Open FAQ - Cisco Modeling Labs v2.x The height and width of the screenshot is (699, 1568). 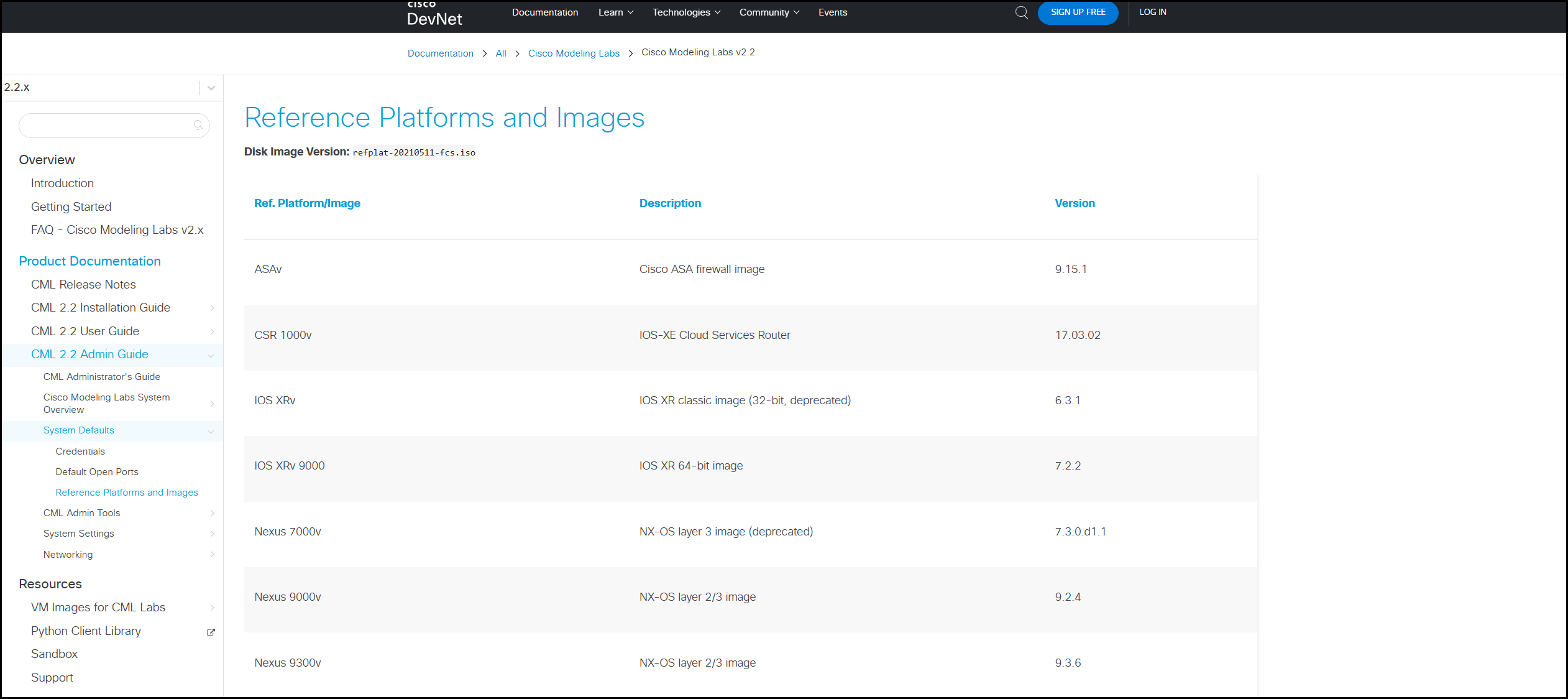tap(117, 230)
